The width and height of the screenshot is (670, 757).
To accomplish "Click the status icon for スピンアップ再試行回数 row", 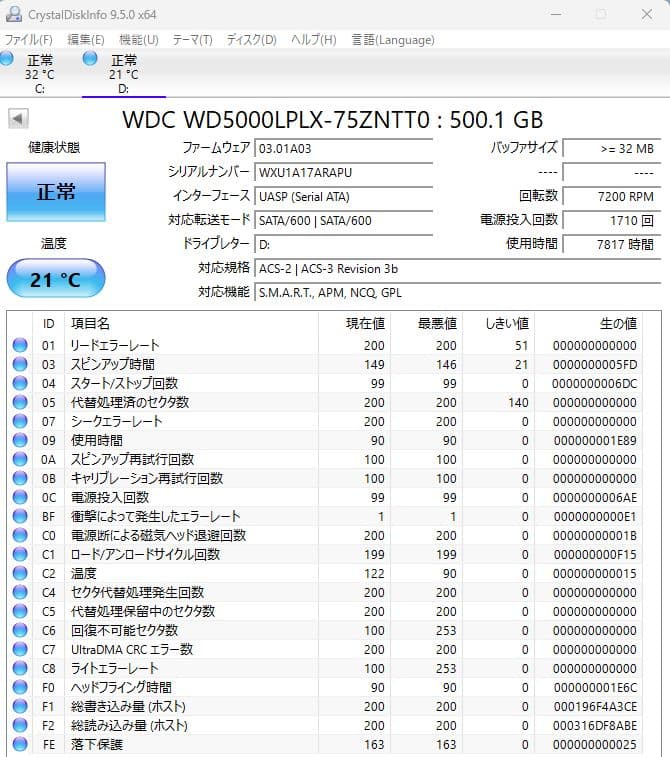I will [x=20, y=459].
